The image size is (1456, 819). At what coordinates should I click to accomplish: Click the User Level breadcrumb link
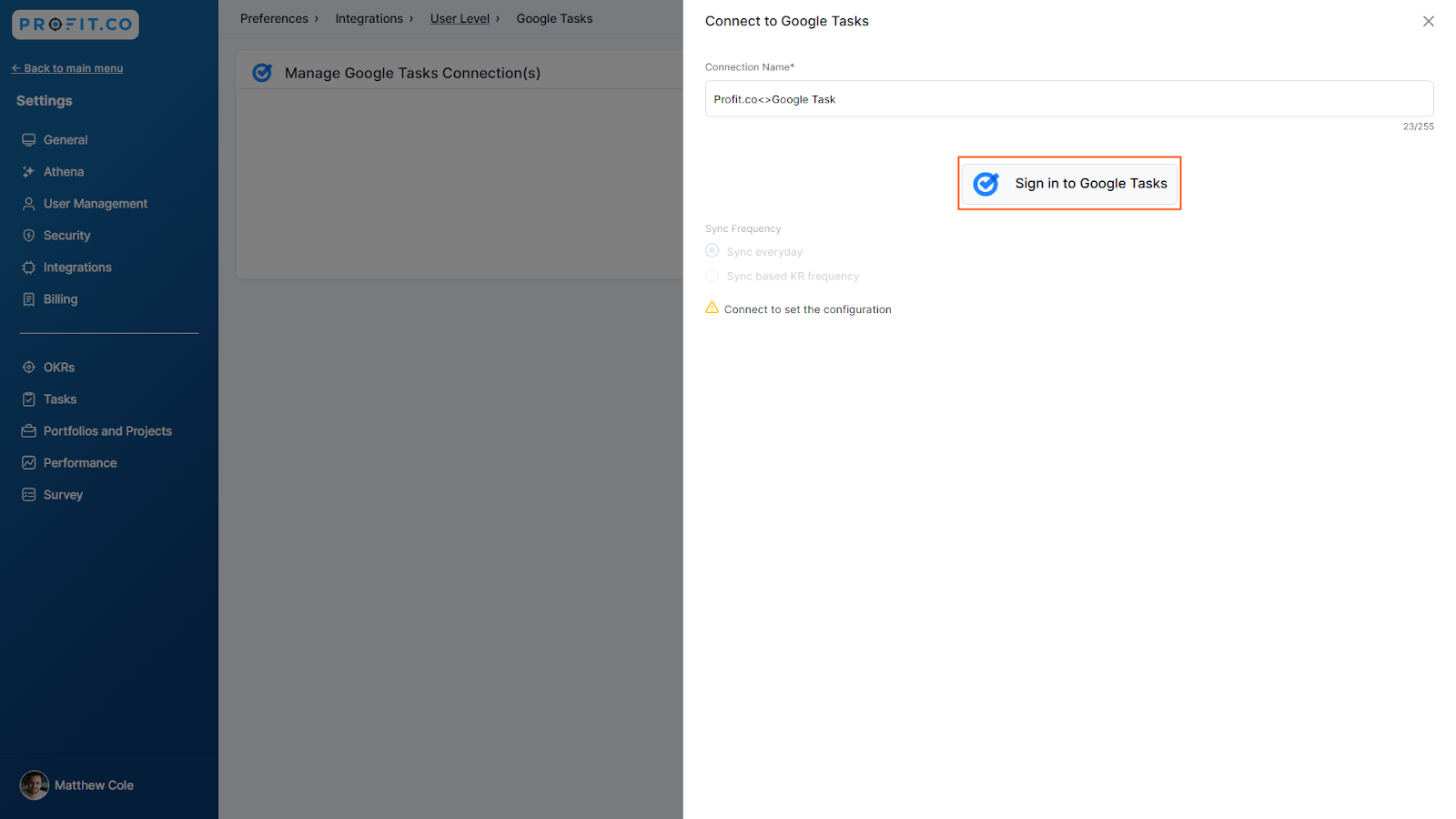(460, 19)
